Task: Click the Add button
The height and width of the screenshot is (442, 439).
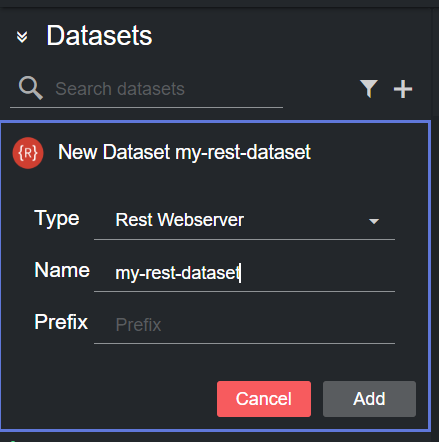Action: coord(369,399)
